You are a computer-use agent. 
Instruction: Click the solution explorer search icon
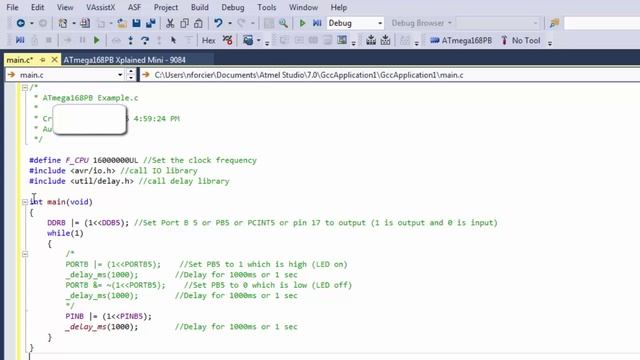(x=554, y=23)
